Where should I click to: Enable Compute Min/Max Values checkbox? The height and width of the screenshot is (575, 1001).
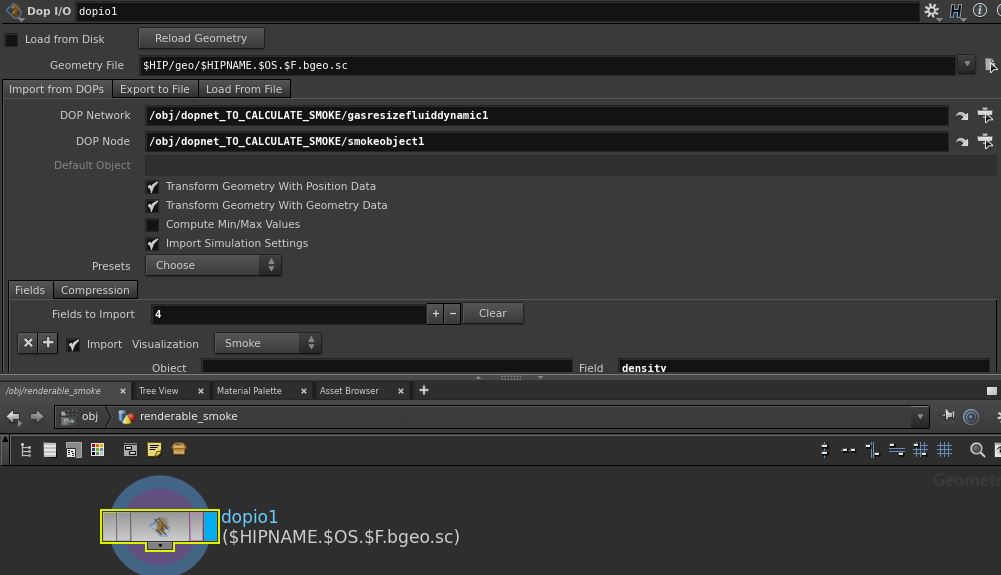point(152,225)
